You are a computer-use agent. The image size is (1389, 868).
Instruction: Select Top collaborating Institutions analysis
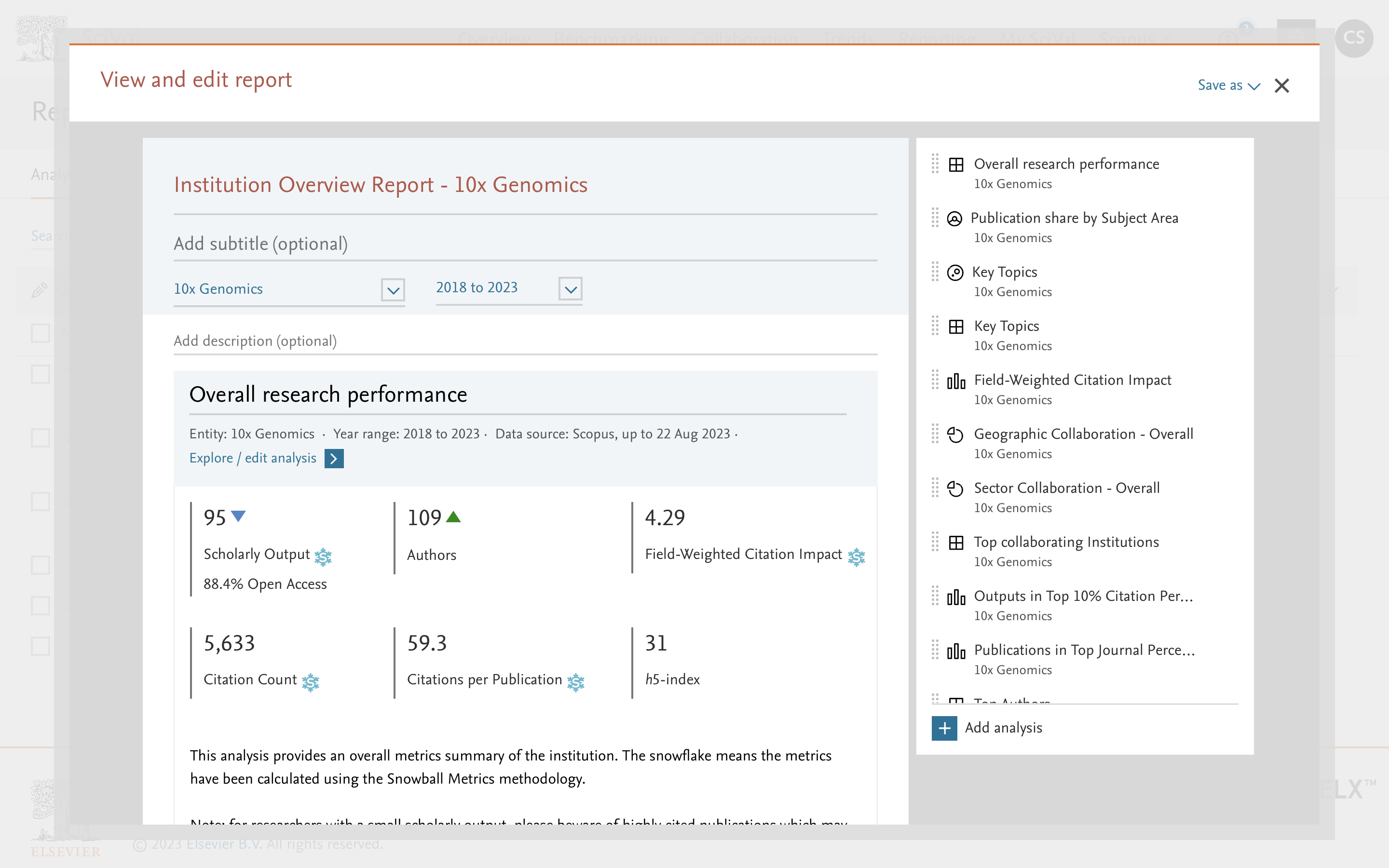[x=1066, y=542]
